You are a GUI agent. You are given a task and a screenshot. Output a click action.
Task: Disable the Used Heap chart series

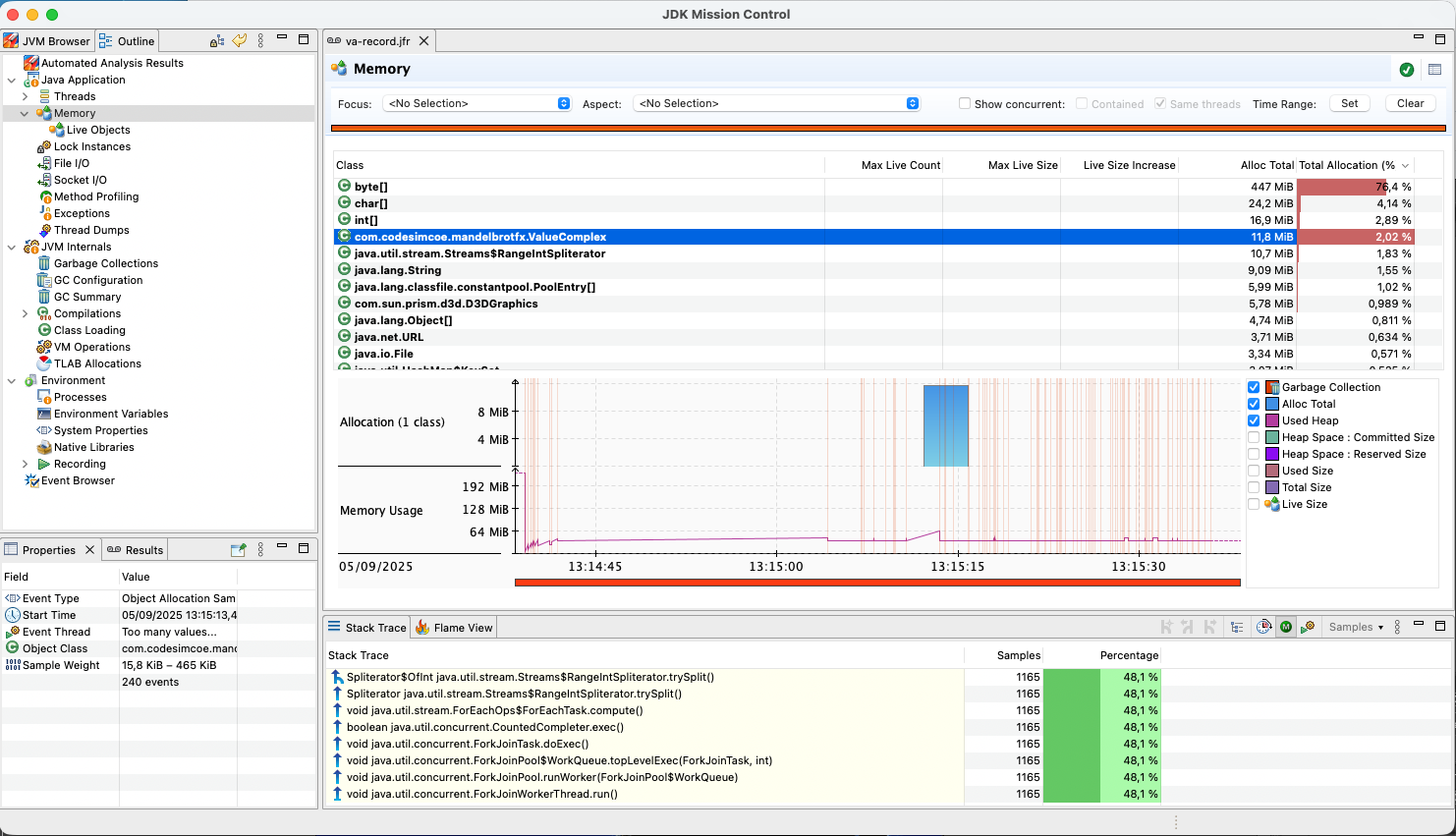tap(1254, 419)
